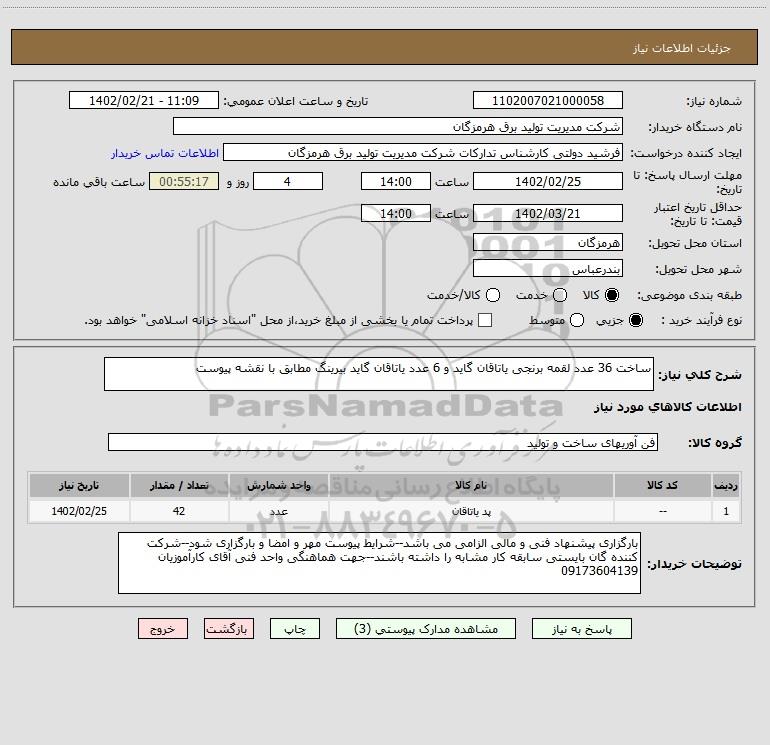Click the واحد شمارش column header
770x745 pixels.
[x=278, y=486]
